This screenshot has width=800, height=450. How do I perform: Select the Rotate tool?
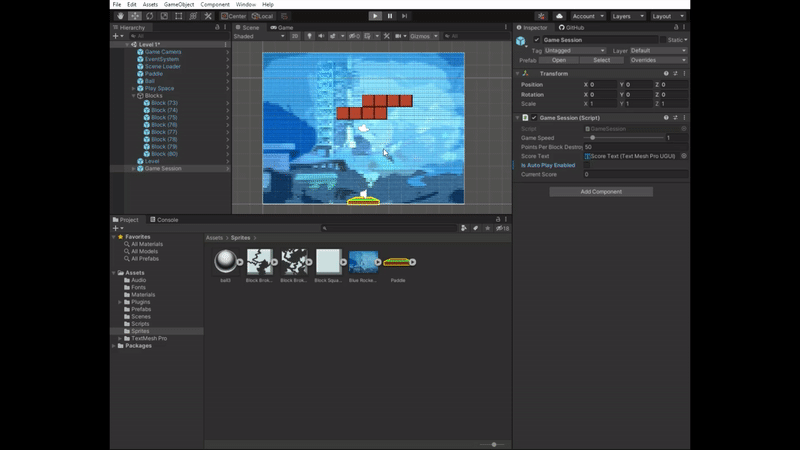[x=149, y=16]
